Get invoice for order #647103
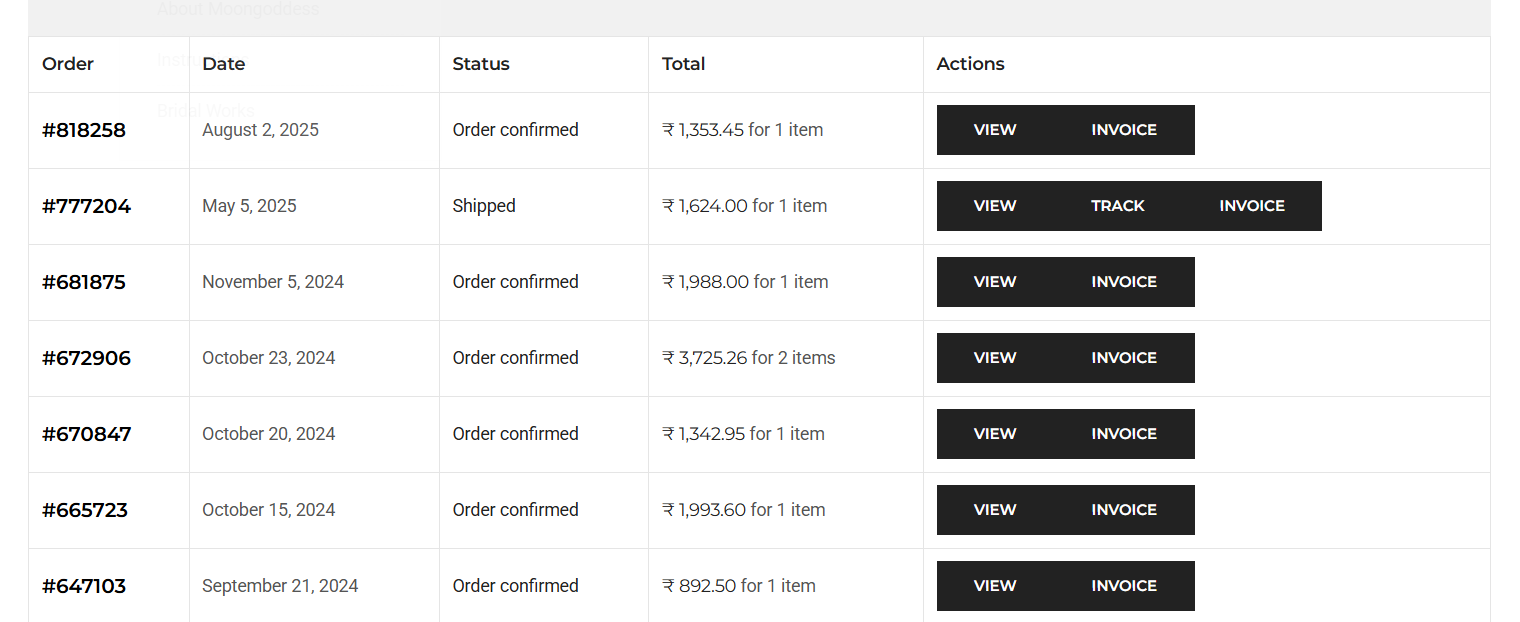Viewport: 1520px width, 622px height. coord(1124,586)
